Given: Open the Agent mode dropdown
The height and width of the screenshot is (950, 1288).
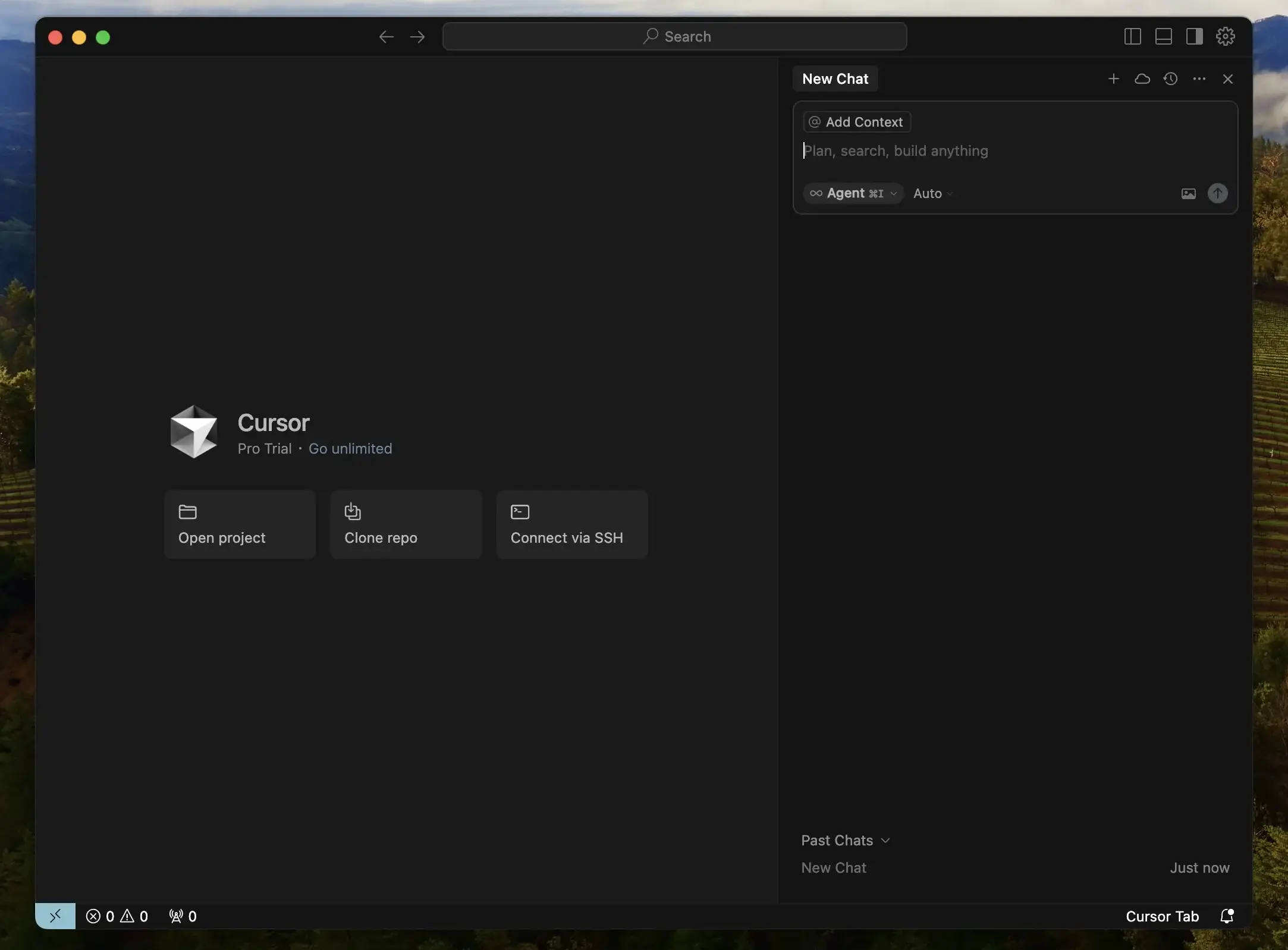Looking at the screenshot, I should click(853, 193).
